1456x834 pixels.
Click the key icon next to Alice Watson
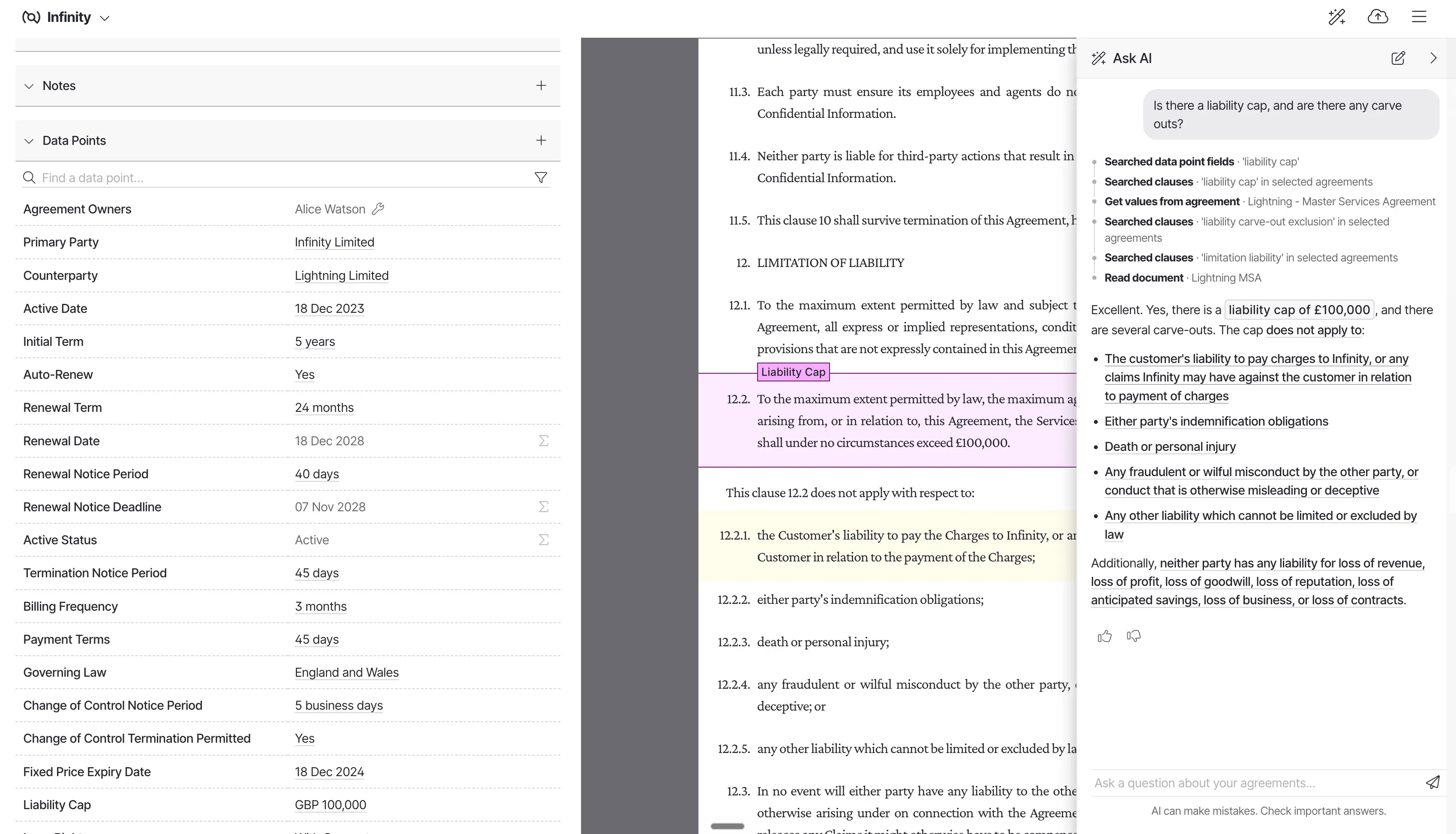click(x=378, y=209)
